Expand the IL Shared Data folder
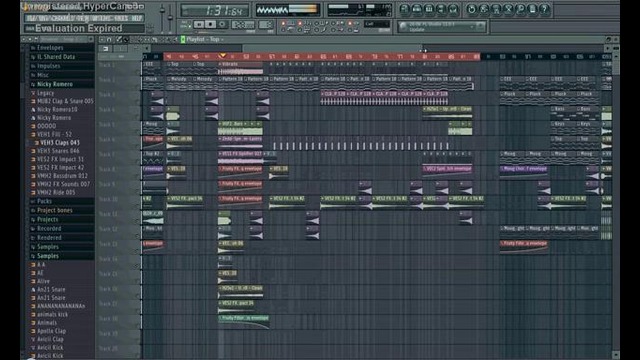This screenshot has height=360, width=640. point(56,57)
